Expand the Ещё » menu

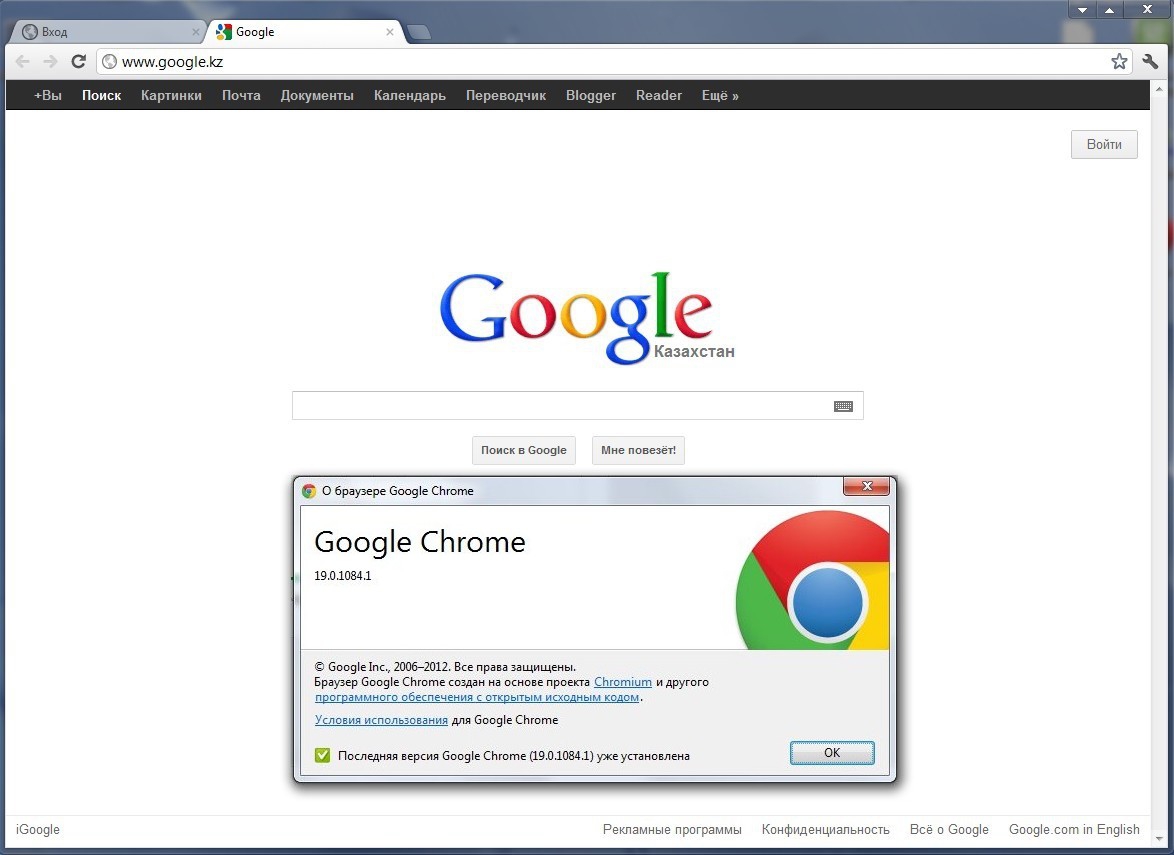(x=720, y=96)
